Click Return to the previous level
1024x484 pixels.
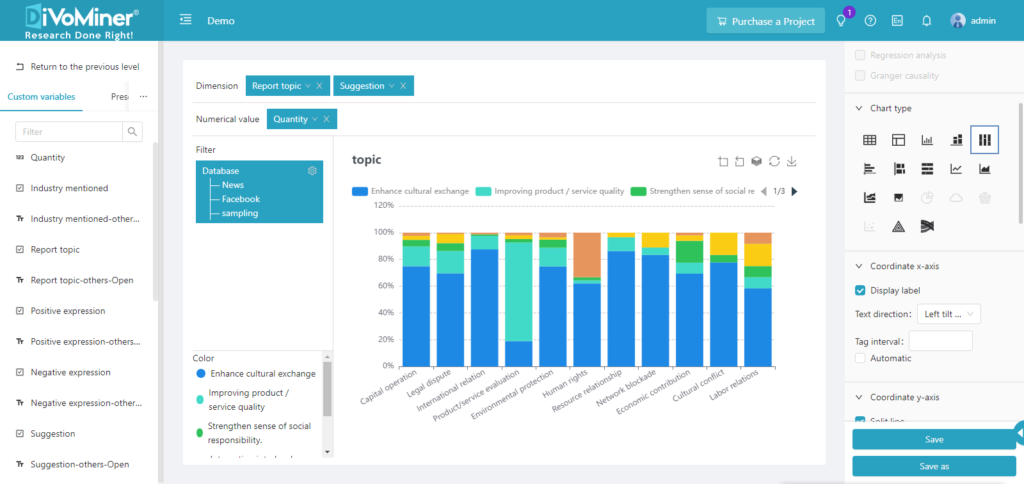point(77,67)
